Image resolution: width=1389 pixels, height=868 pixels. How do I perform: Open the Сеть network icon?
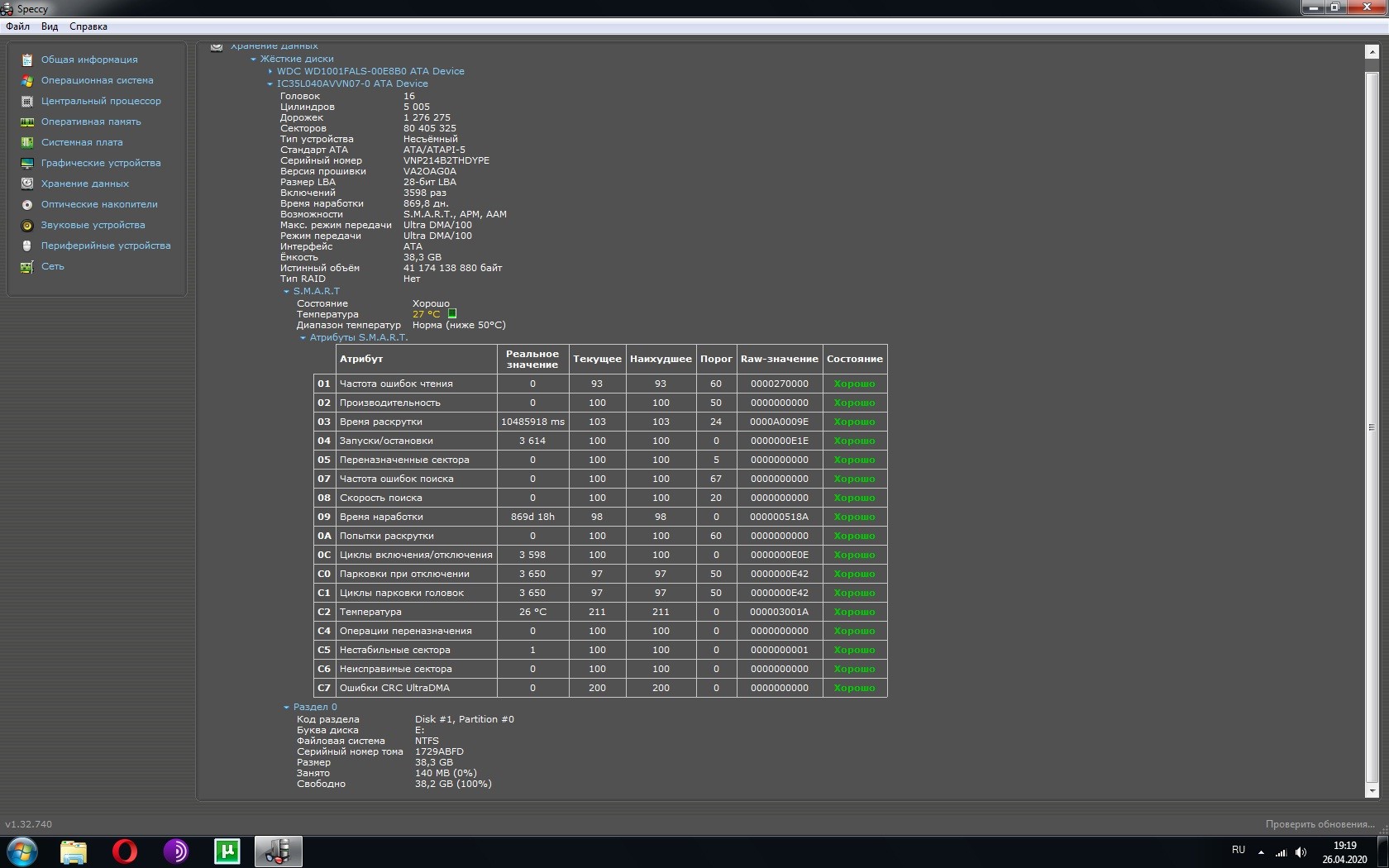(x=26, y=266)
